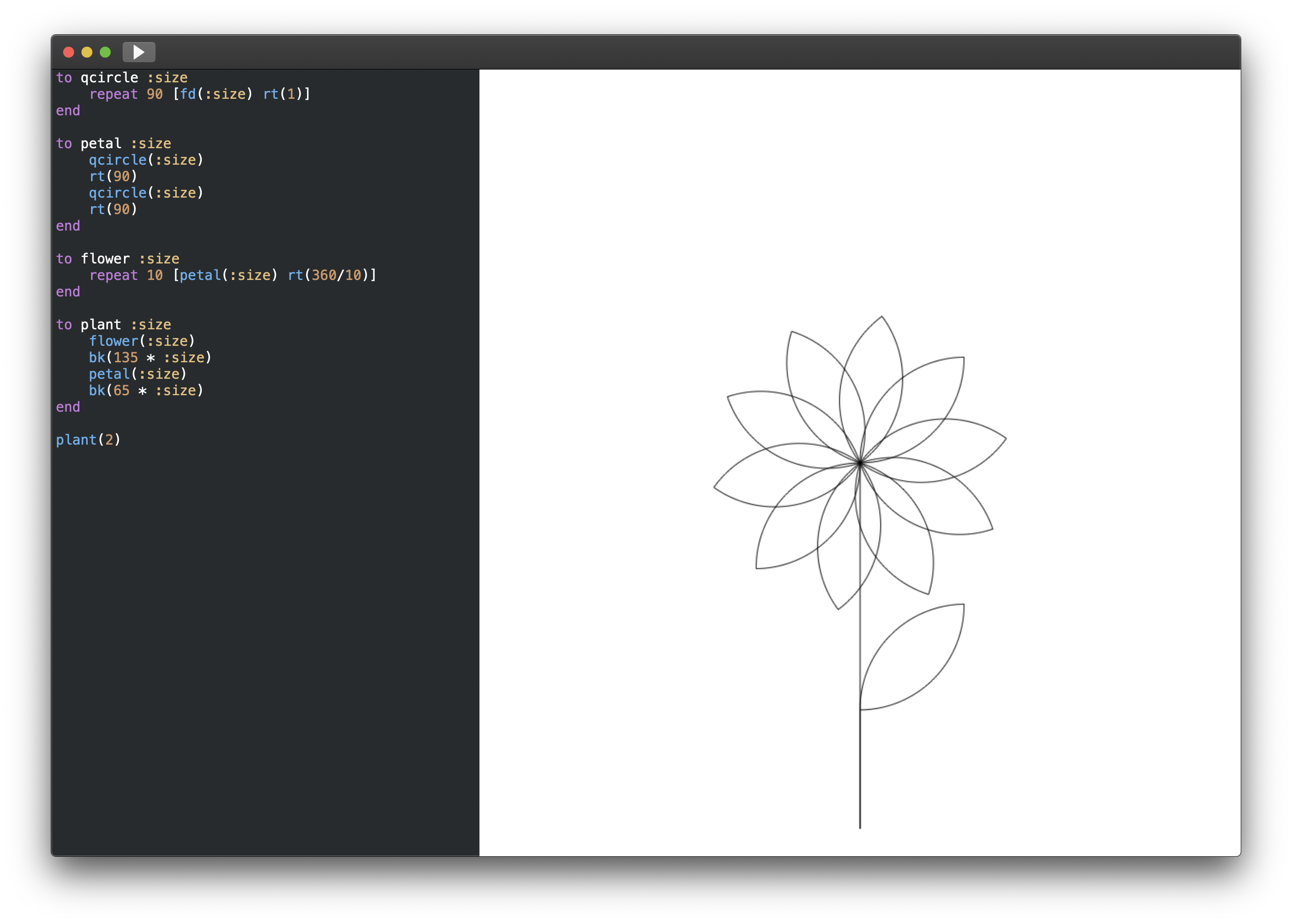Click on 'to plant :size' definition line

(x=114, y=325)
